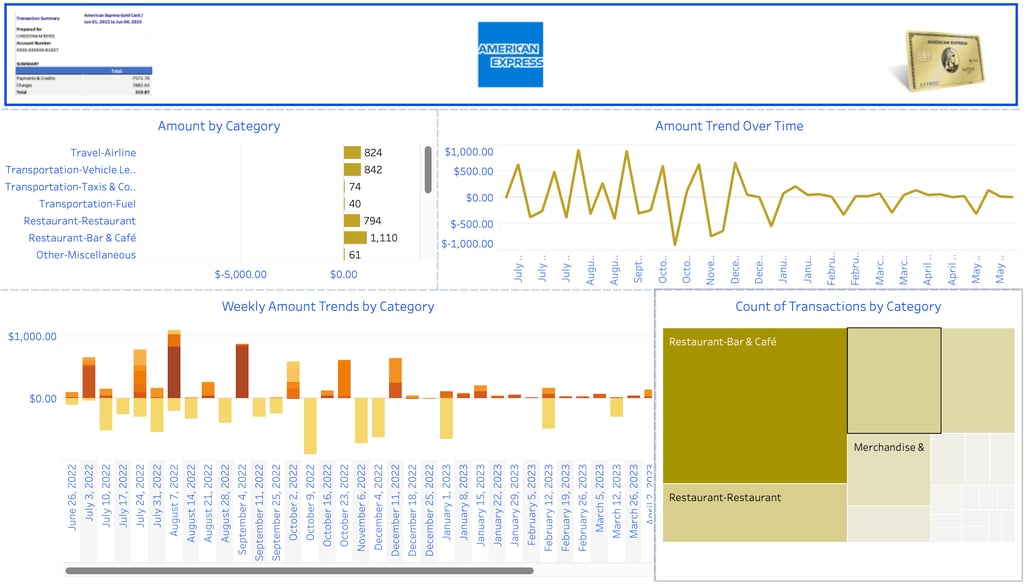The height and width of the screenshot is (585, 1024).
Task: Click the value label 61
Action: [355, 255]
